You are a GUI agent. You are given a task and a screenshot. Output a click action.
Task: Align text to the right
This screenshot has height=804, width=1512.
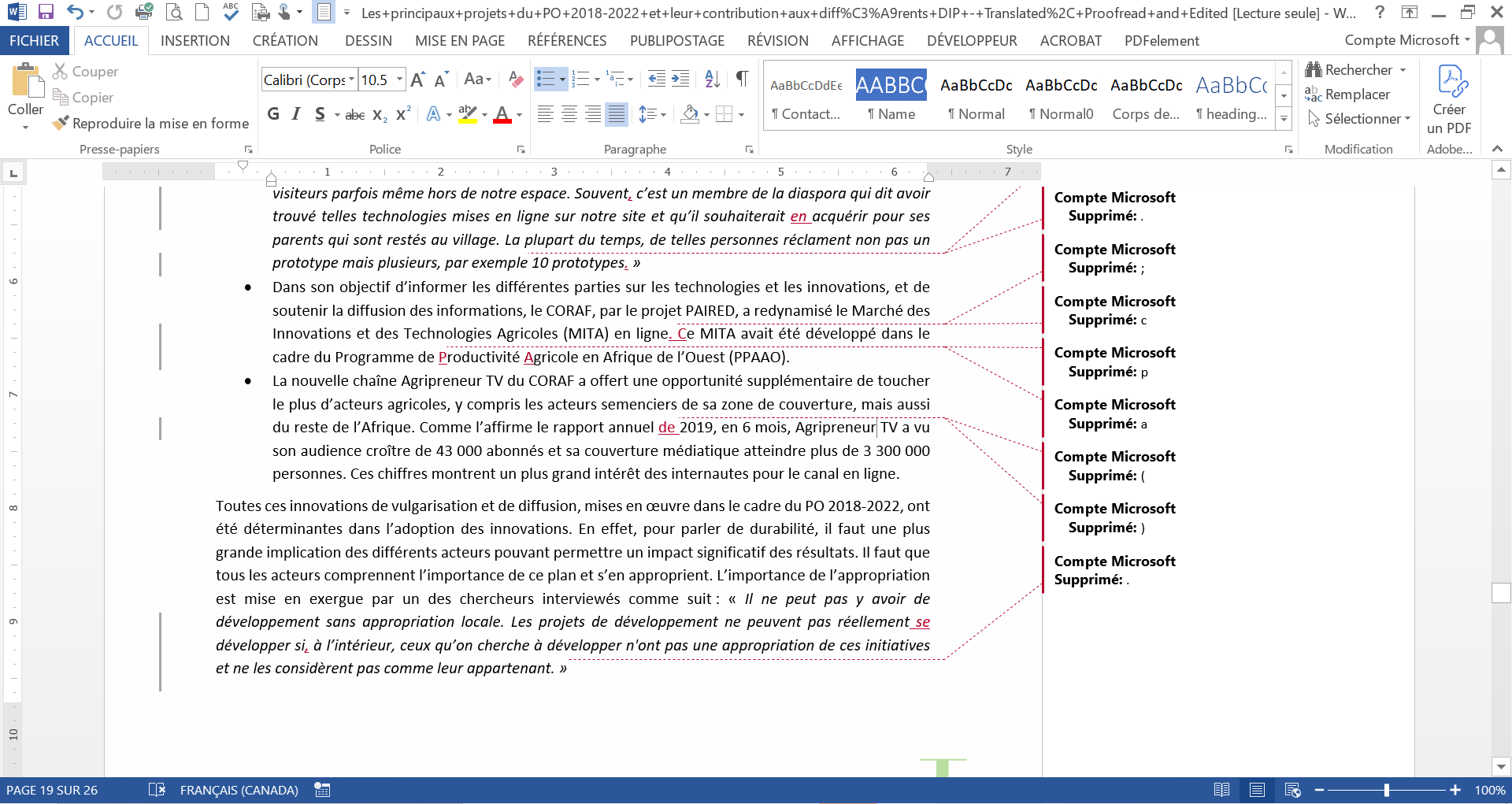[x=593, y=115]
